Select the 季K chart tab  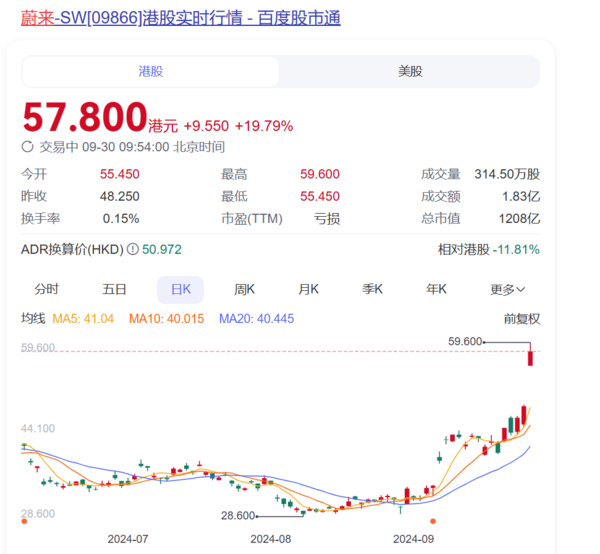click(x=373, y=289)
